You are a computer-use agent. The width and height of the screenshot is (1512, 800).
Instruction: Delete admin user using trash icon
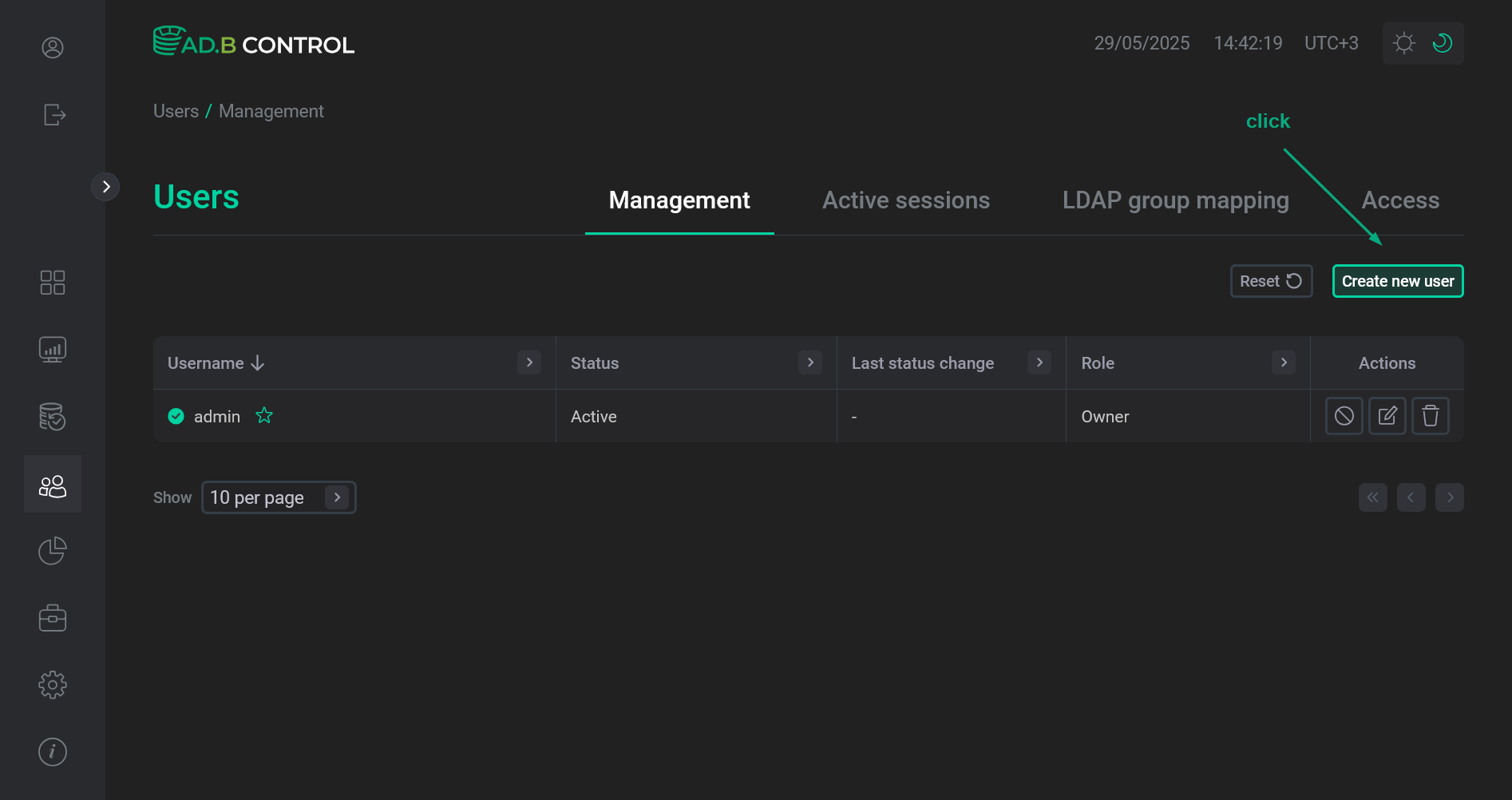click(x=1430, y=416)
